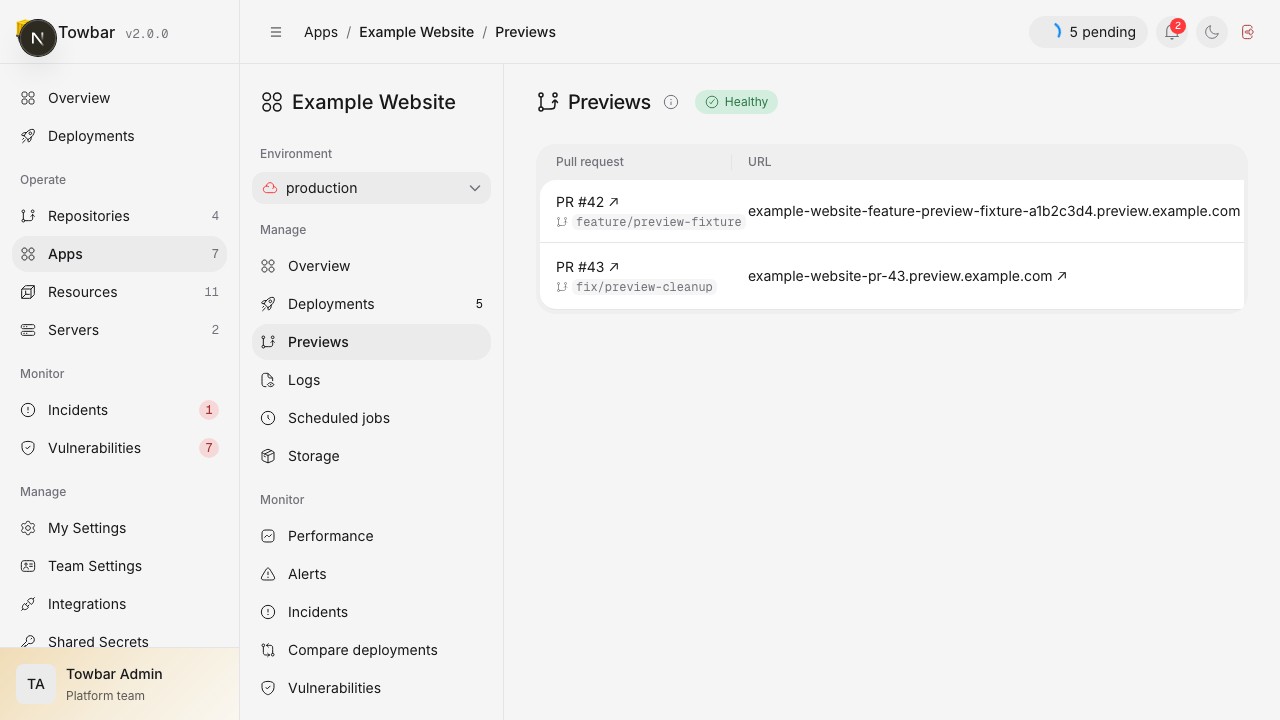The height and width of the screenshot is (720, 1280).
Task: Click the Next.js N logo badge
Action: (38, 38)
